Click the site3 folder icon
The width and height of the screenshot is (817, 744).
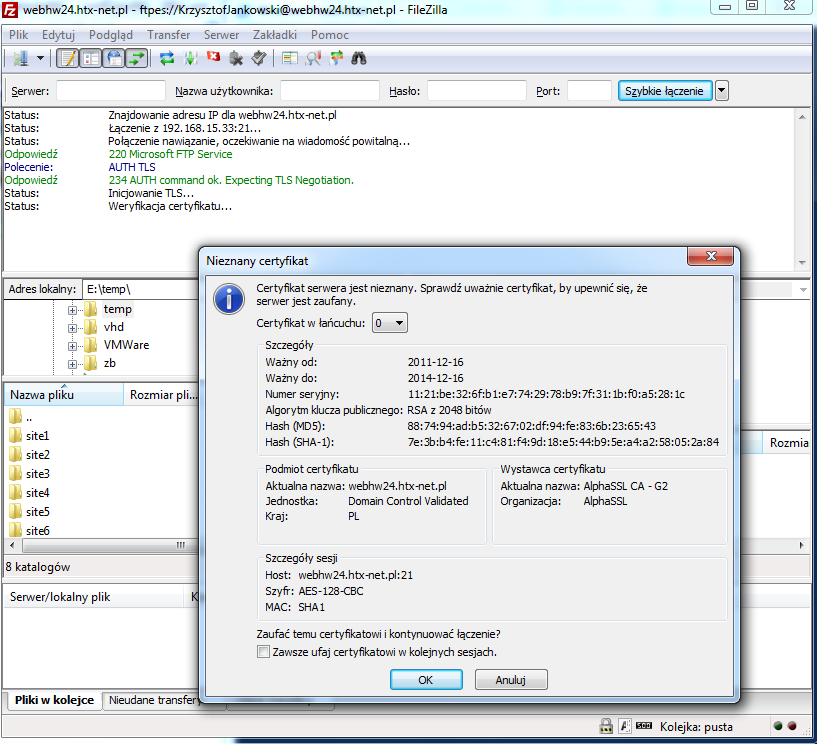[x=16, y=474]
